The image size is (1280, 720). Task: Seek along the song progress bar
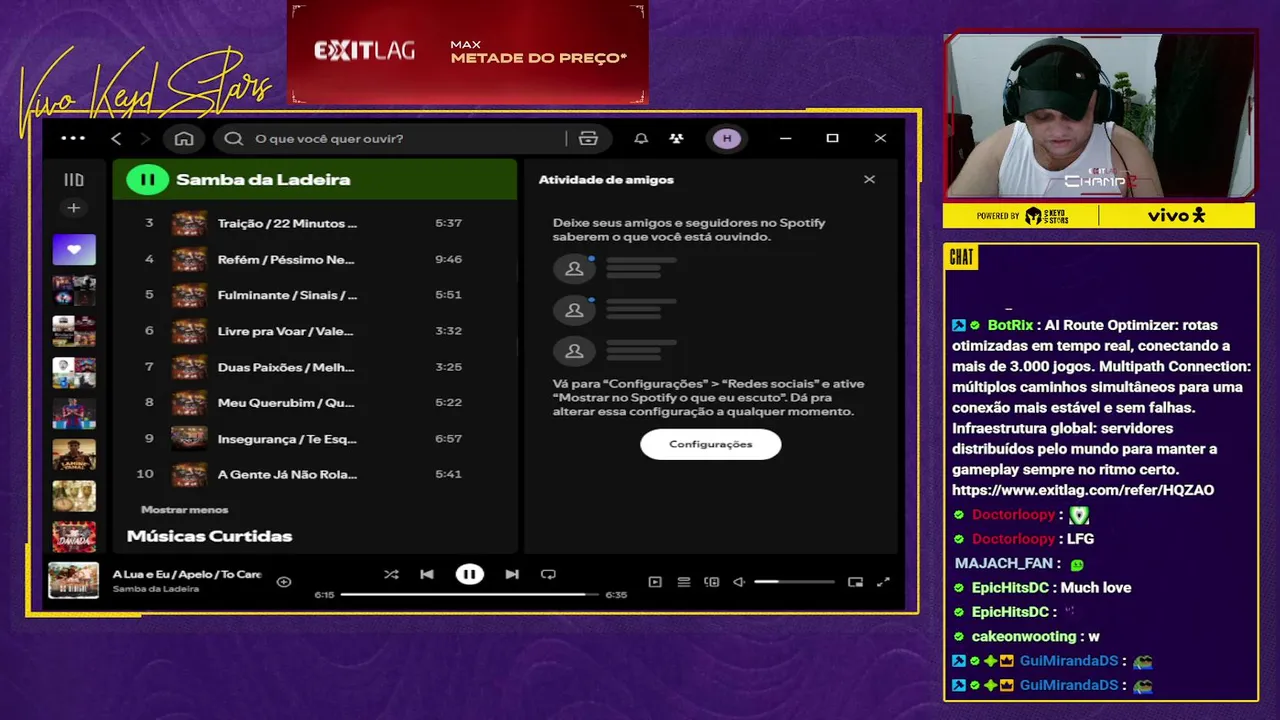[x=469, y=594]
